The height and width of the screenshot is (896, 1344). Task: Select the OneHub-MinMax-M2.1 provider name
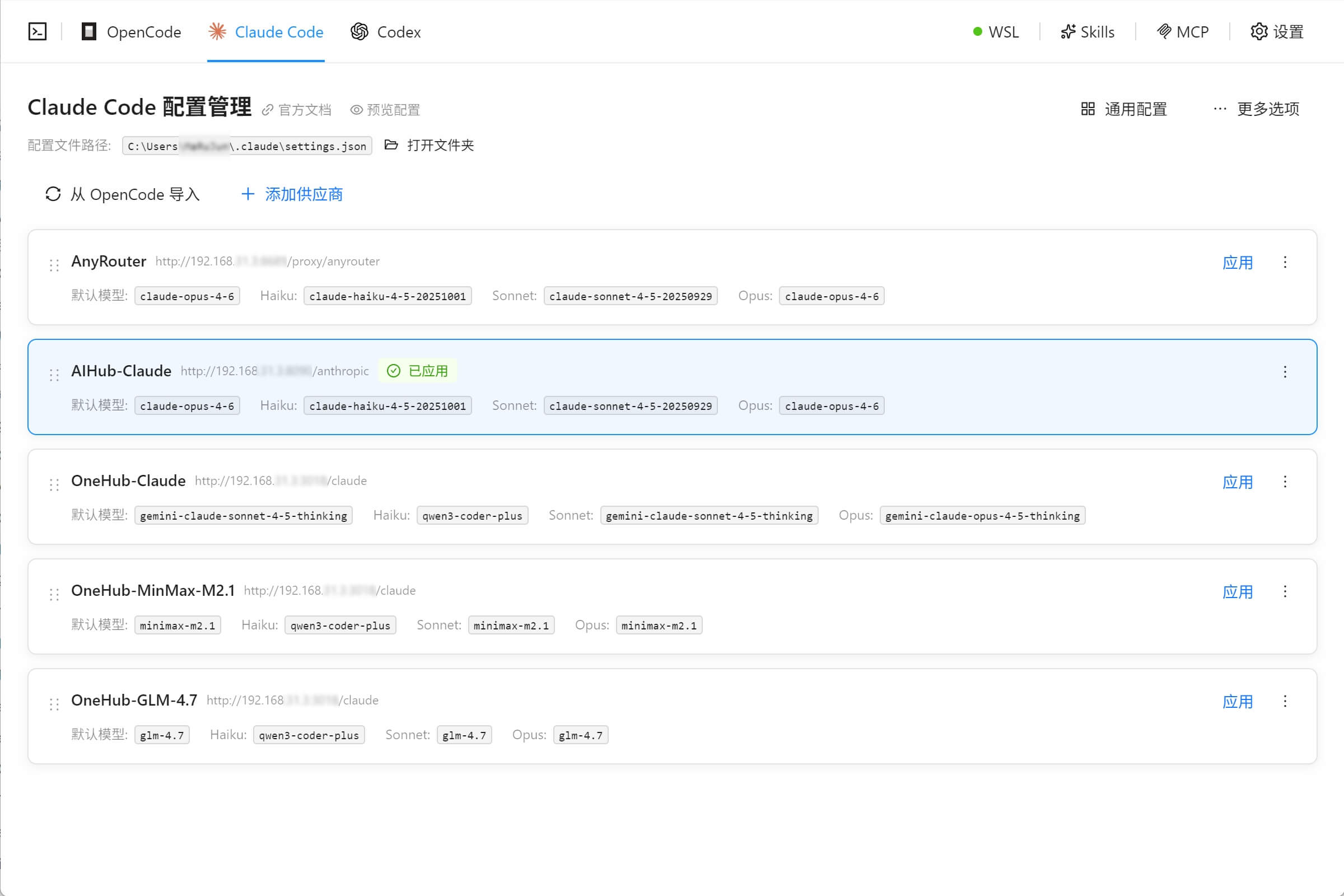pyautogui.click(x=153, y=590)
